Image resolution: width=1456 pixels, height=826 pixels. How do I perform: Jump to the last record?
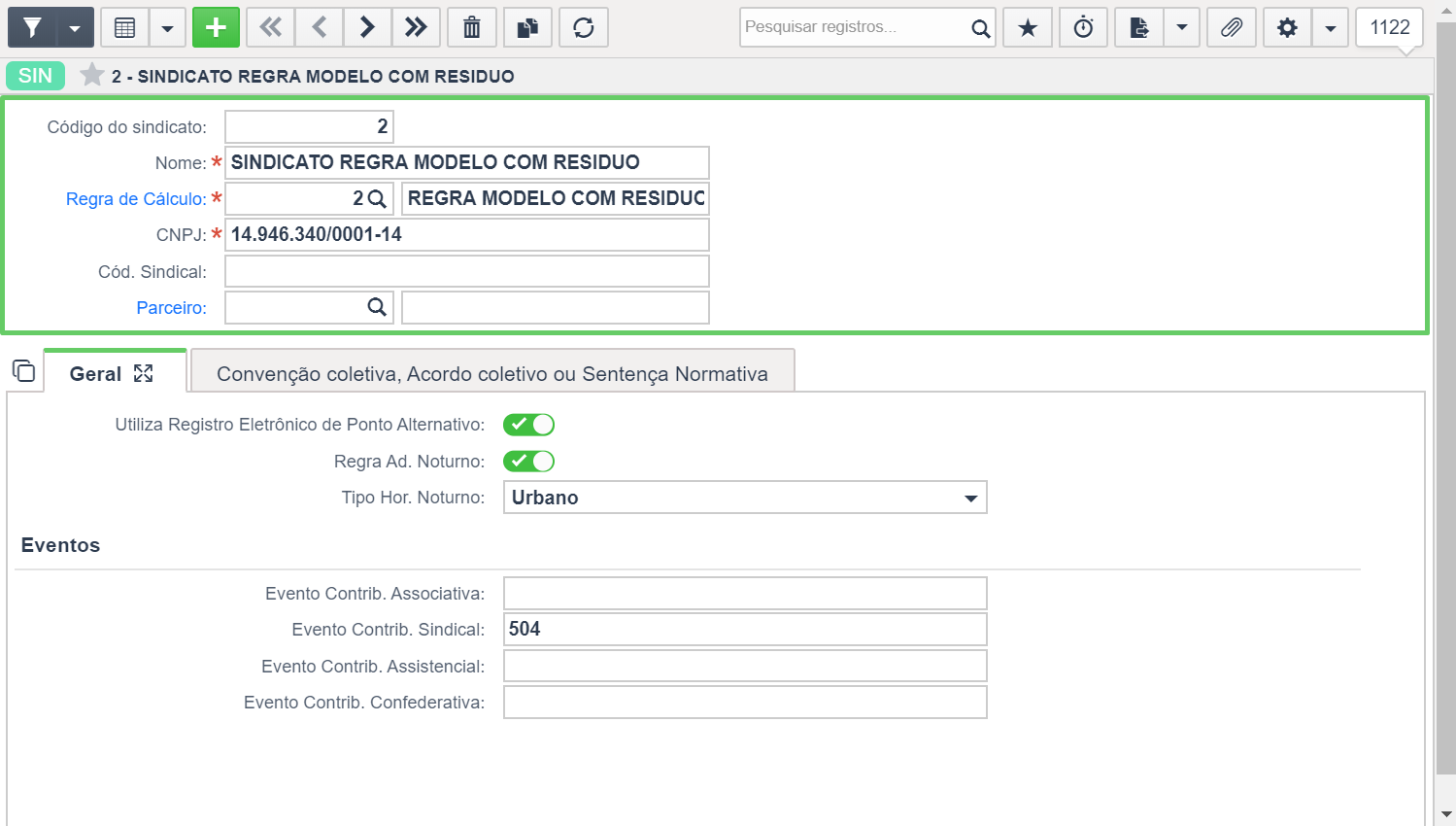tap(416, 27)
